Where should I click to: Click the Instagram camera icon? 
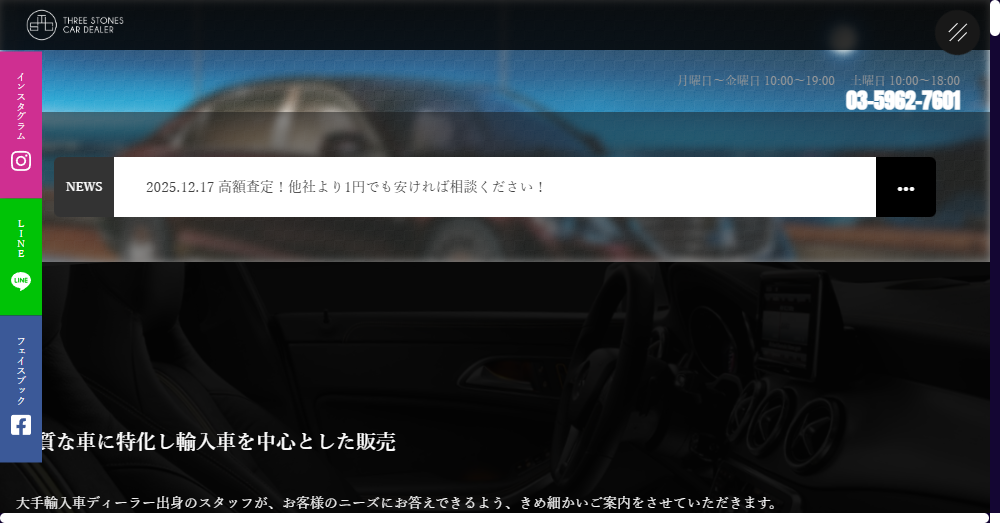click(x=21, y=160)
